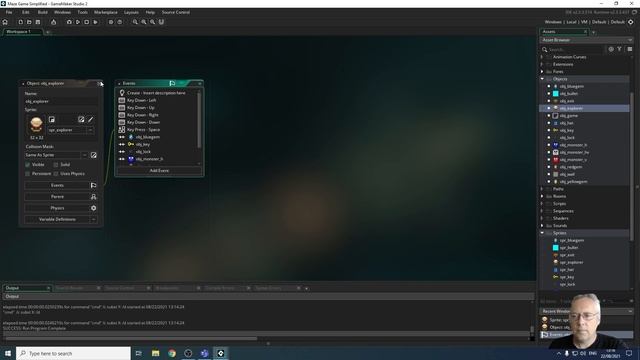Start debugger with the bug toolbar icon
This screenshot has height=360, width=640.
click(x=69, y=22)
